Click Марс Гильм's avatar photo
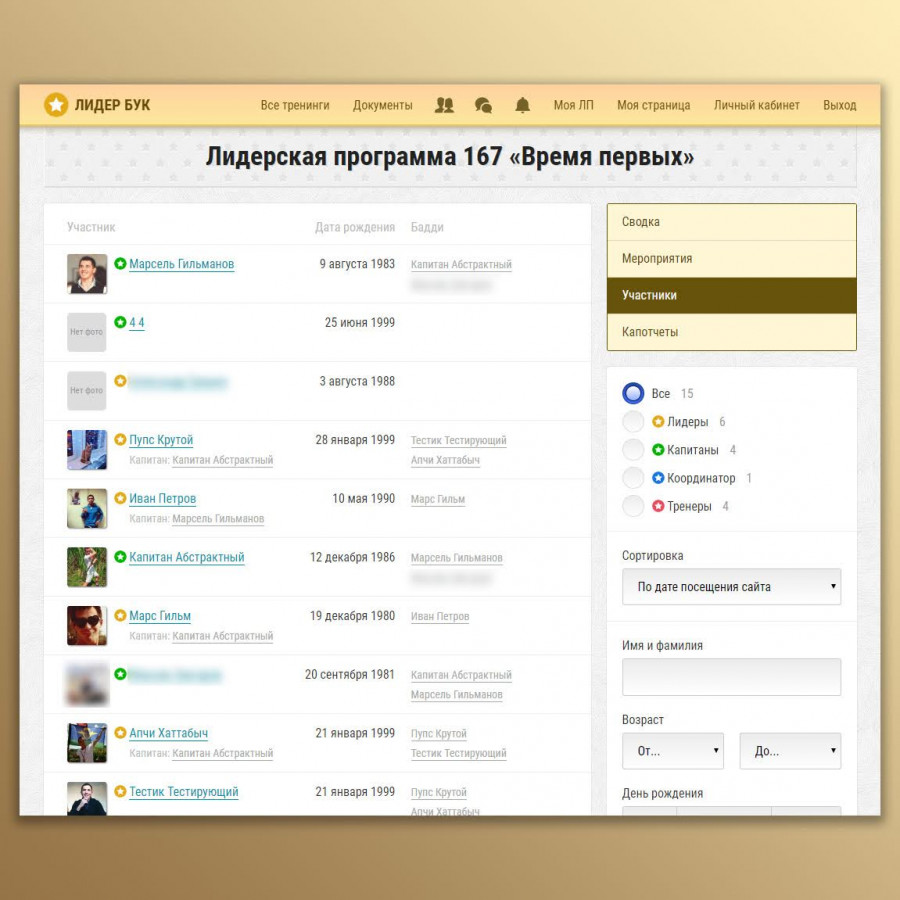The width and height of the screenshot is (900, 900). tap(87, 626)
